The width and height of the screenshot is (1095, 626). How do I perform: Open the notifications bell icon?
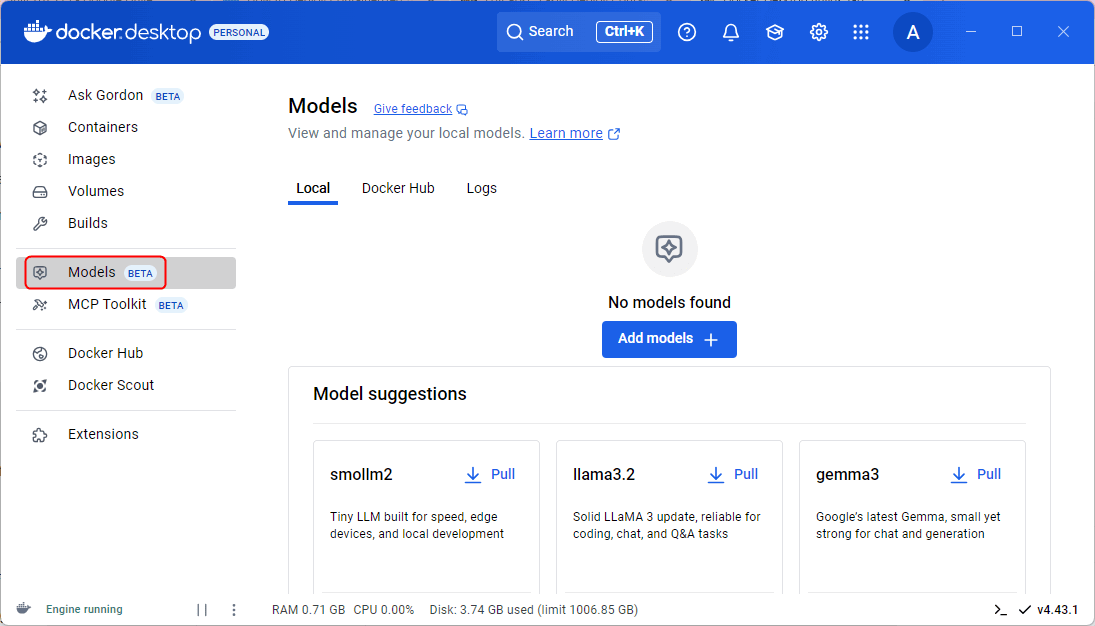tap(731, 32)
